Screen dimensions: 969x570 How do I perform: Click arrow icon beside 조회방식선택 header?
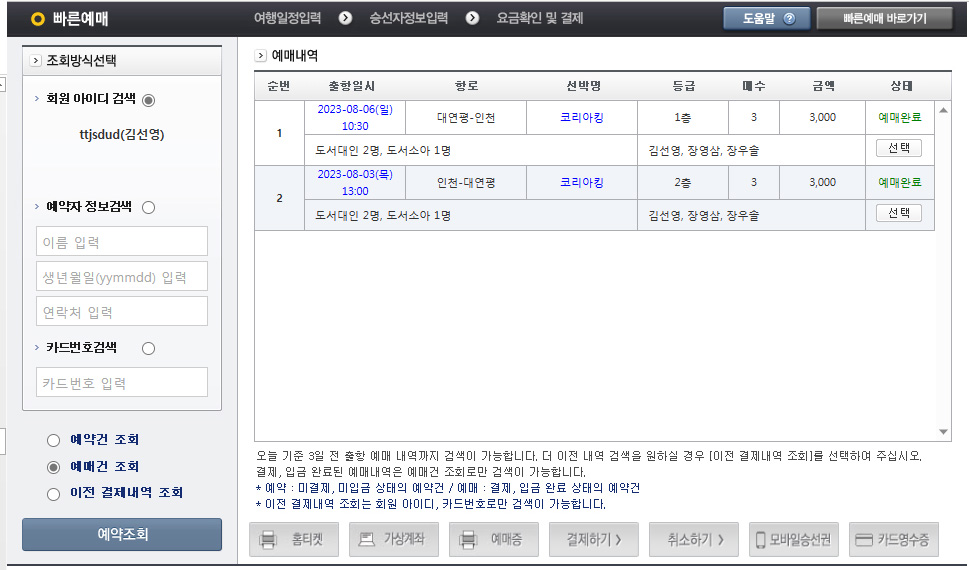point(36,60)
